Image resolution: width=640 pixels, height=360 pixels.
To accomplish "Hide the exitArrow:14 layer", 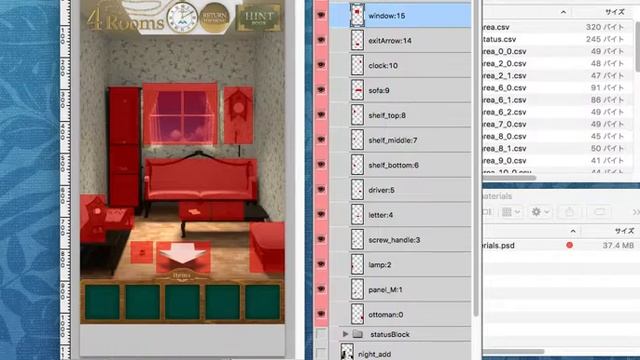I will click(x=321, y=40).
